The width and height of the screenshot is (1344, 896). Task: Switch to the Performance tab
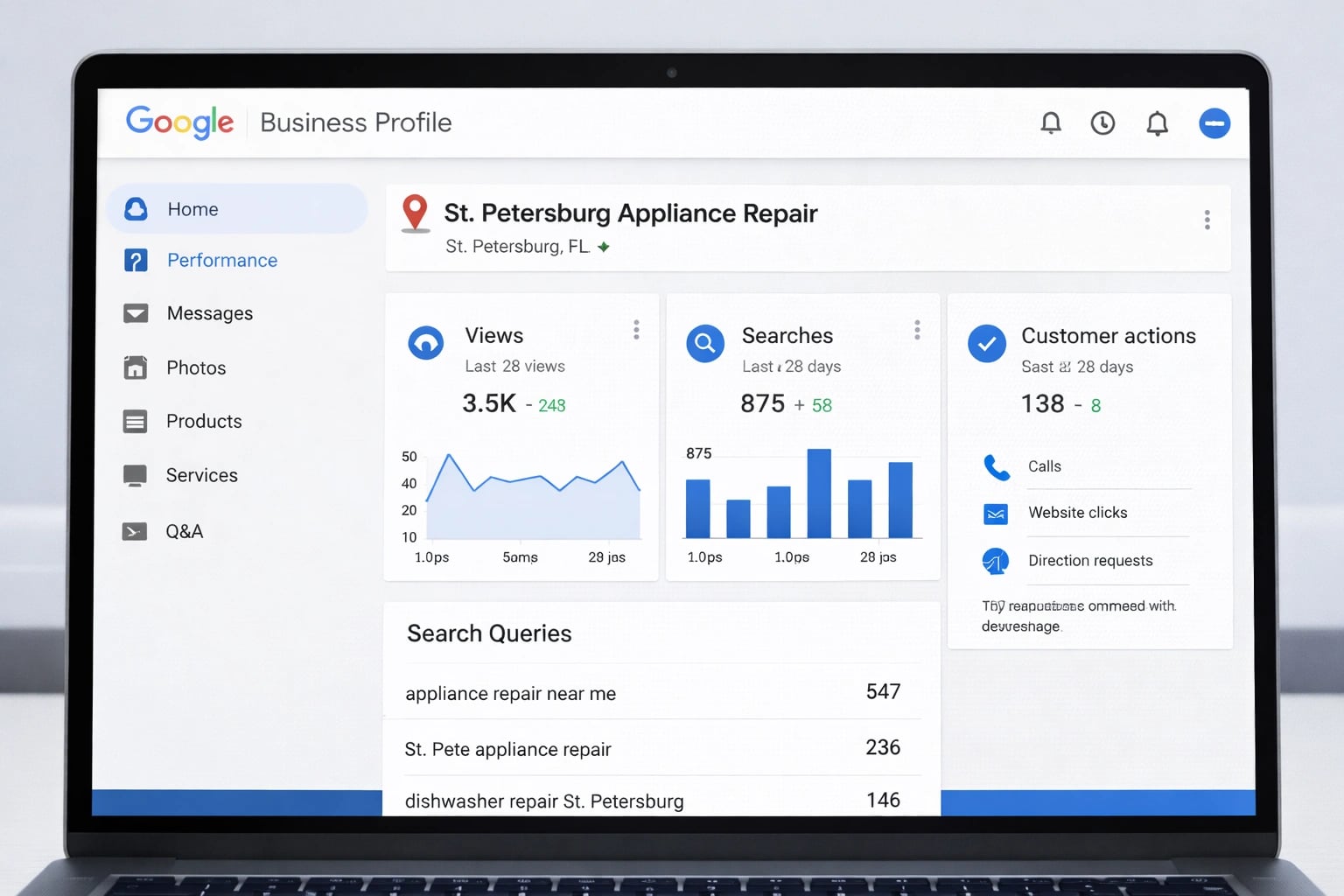(x=222, y=260)
